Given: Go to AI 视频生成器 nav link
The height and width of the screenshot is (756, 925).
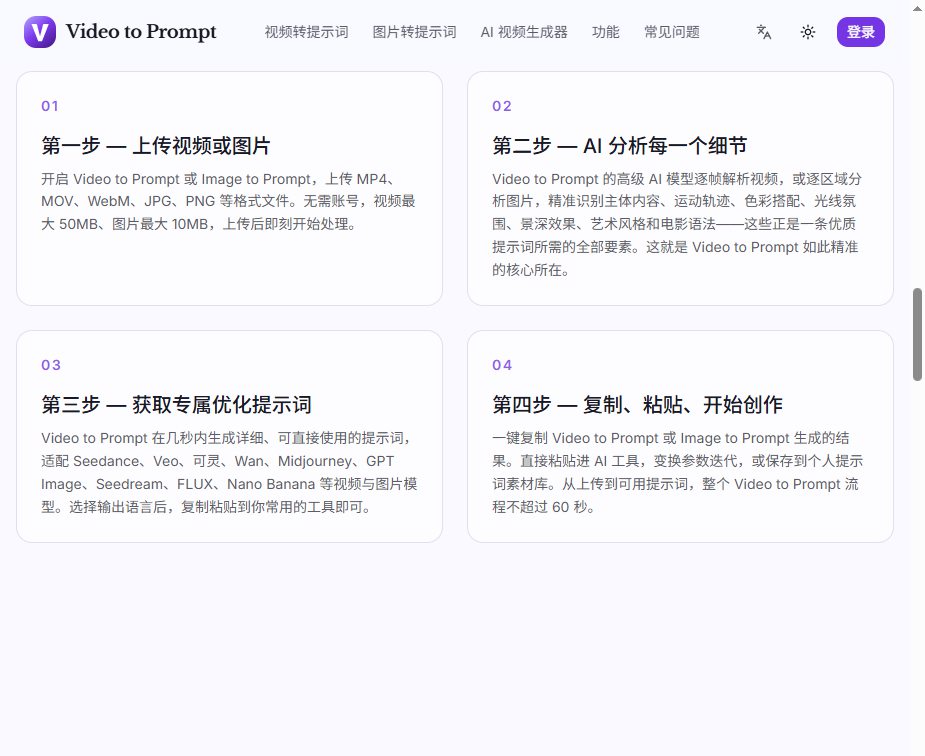Looking at the screenshot, I should click(524, 32).
